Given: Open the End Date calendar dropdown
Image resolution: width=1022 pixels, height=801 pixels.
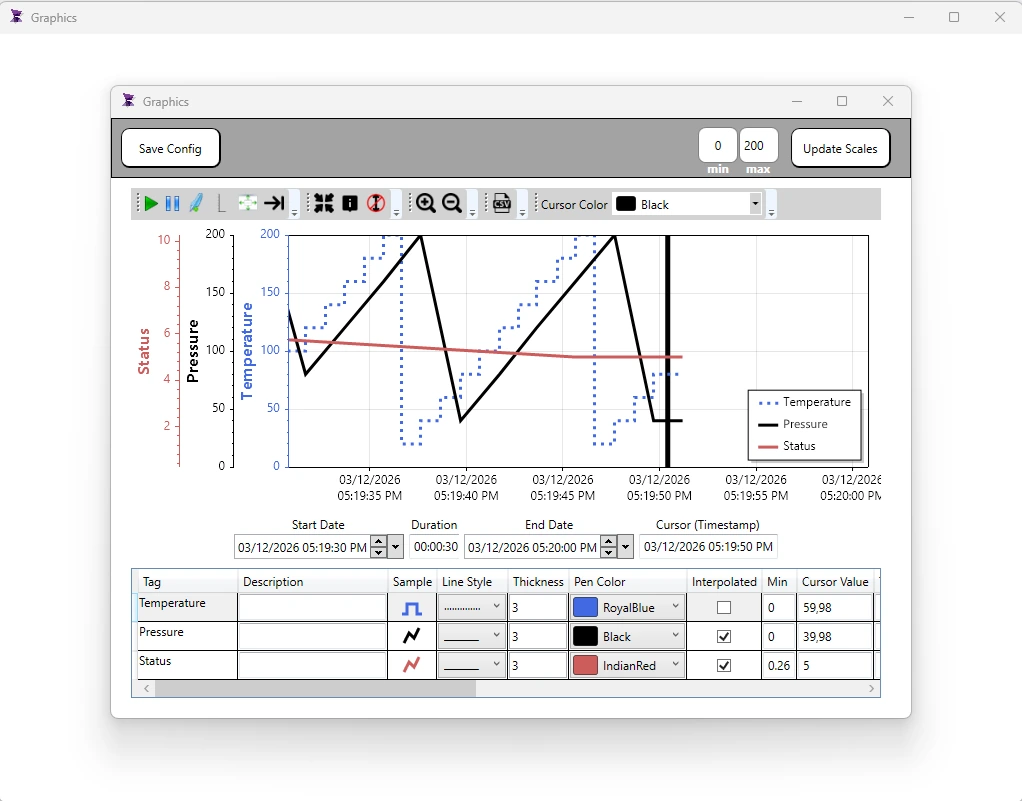Looking at the screenshot, I should pyautogui.click(x=625, y=547).
